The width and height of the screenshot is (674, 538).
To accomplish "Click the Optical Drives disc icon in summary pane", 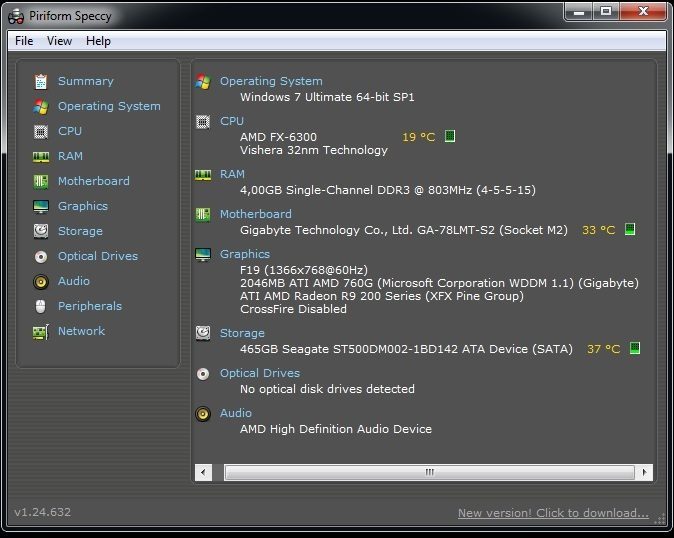I will click(x=203, y=374).
